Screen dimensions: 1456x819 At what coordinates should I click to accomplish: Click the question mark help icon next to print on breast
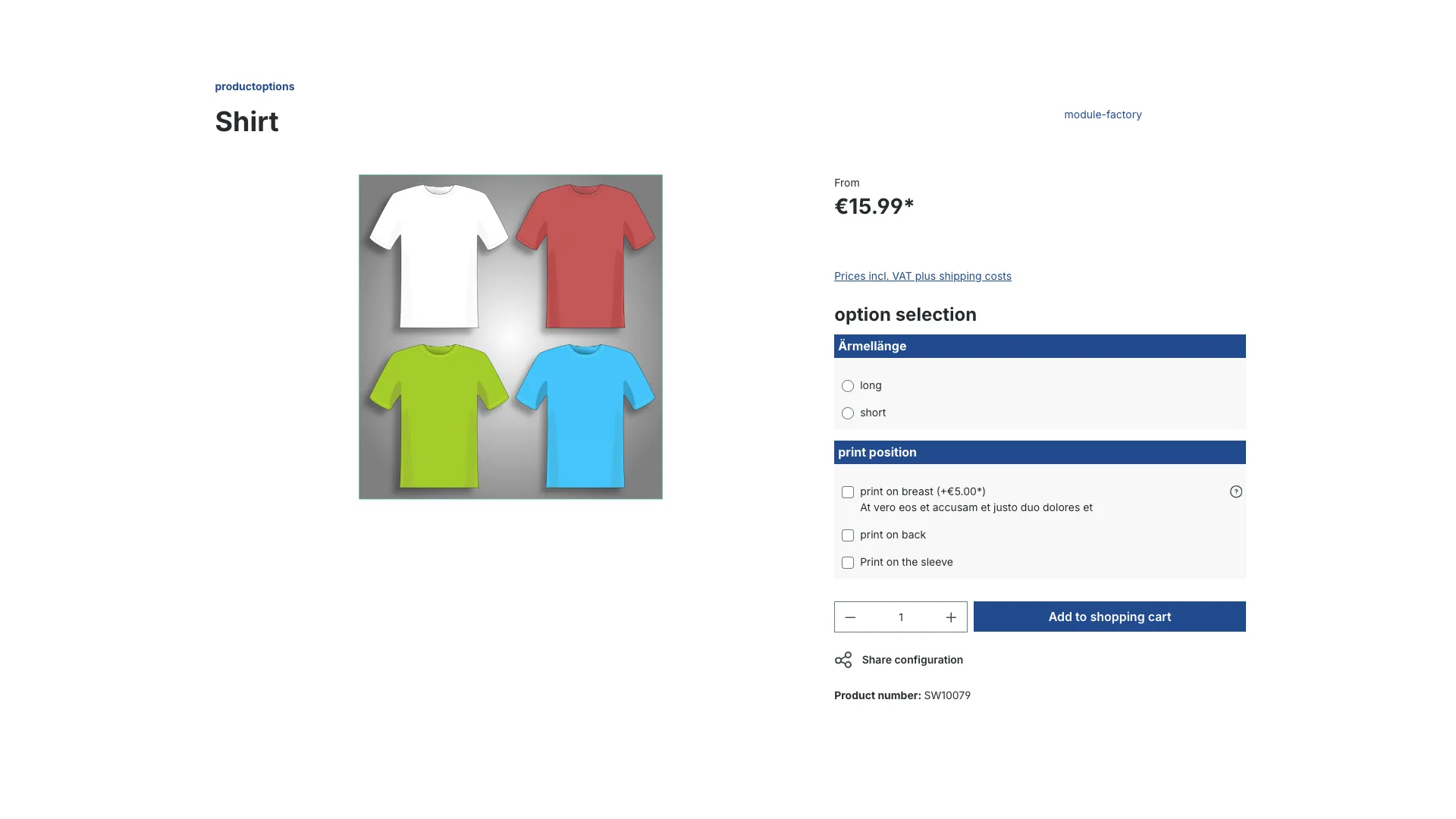(1236, 491)
